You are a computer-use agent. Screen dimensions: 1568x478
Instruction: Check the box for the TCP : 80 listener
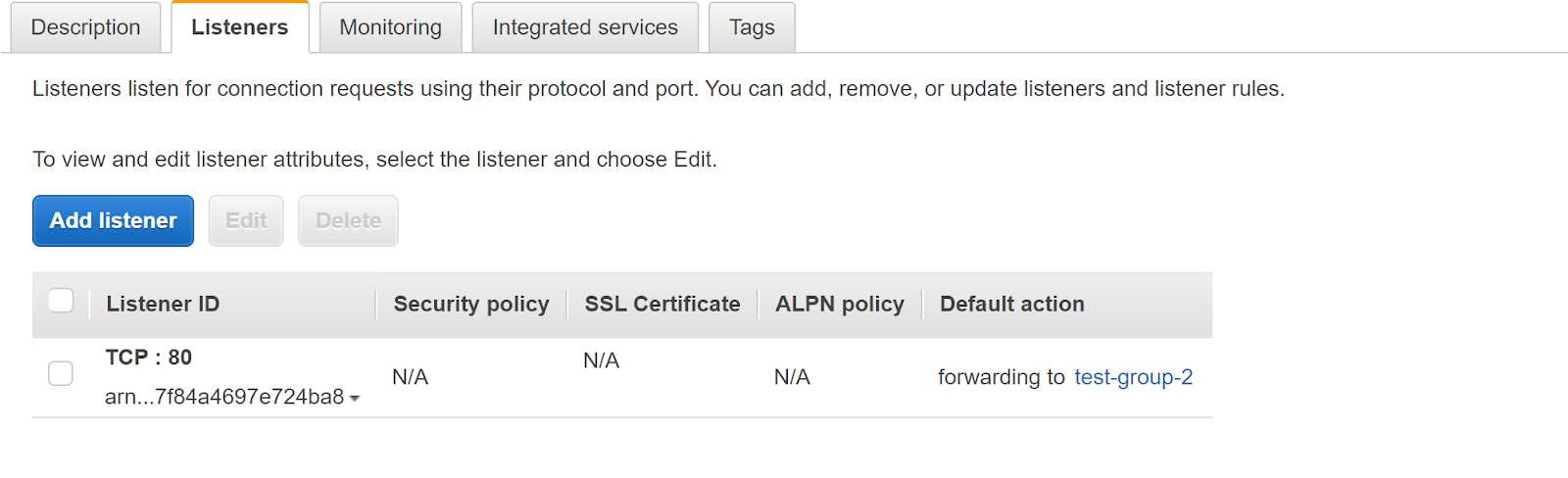[x=61, y=373]
